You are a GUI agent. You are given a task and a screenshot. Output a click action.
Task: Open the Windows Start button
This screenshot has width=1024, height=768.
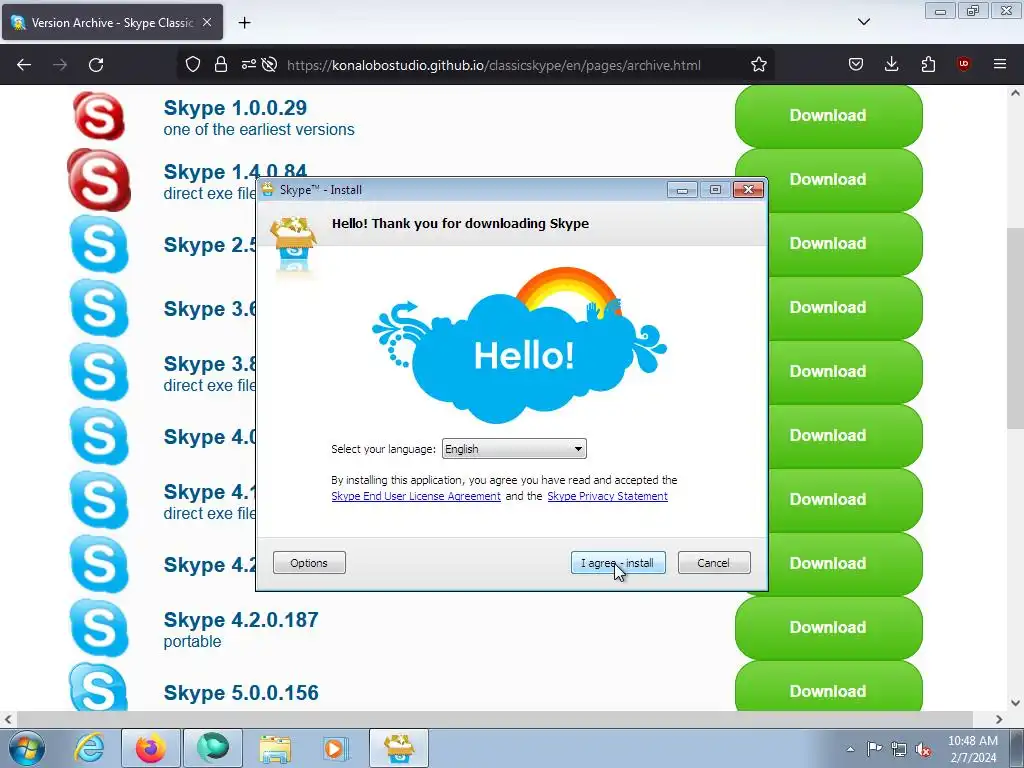[x=27, y=748]
